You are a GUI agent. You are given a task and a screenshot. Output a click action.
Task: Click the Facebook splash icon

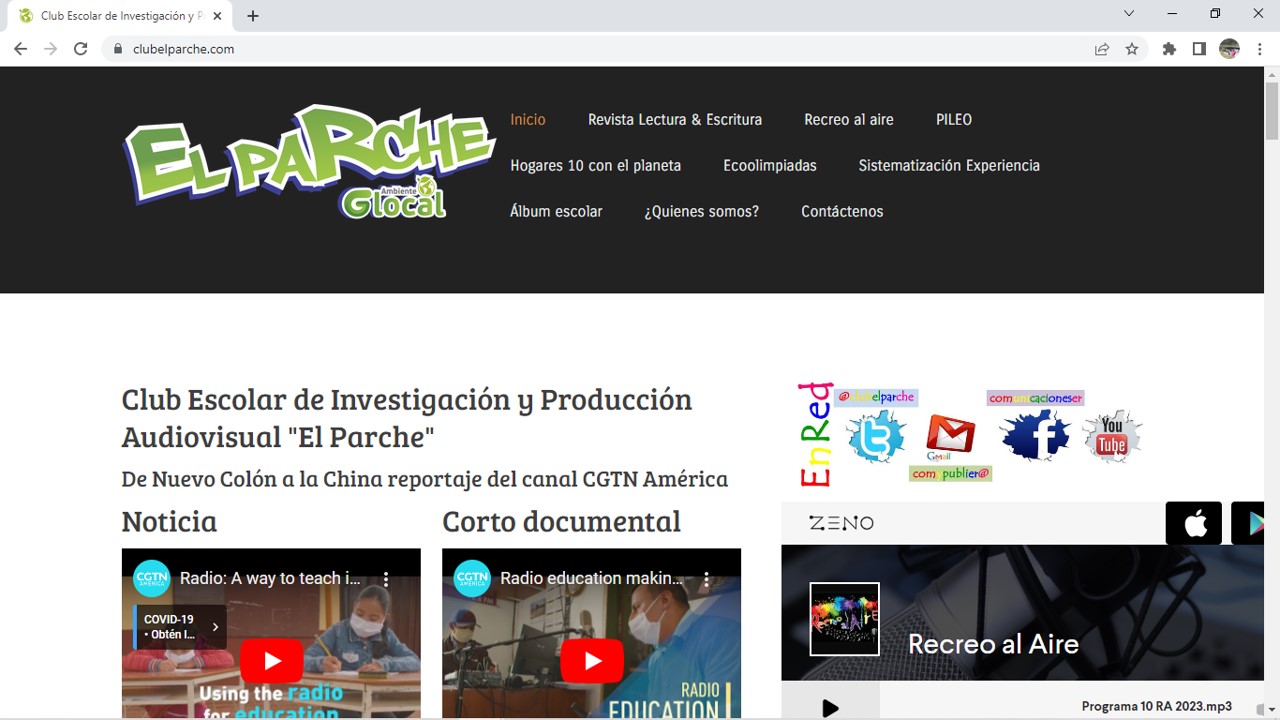click(x=1035, y=435)
